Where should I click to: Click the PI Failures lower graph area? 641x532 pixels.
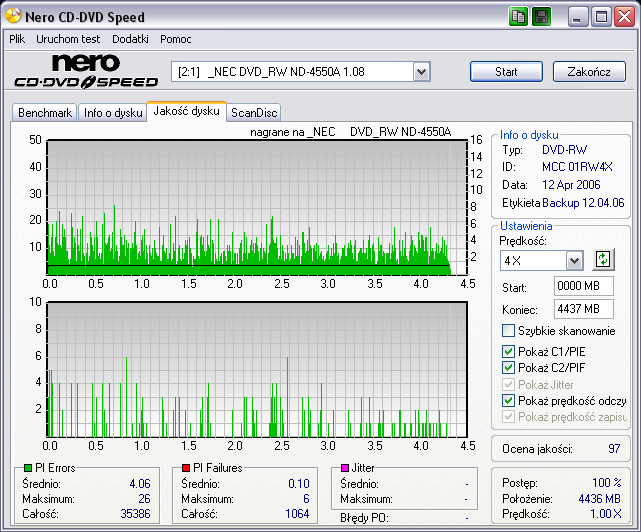tap(257, 370)
